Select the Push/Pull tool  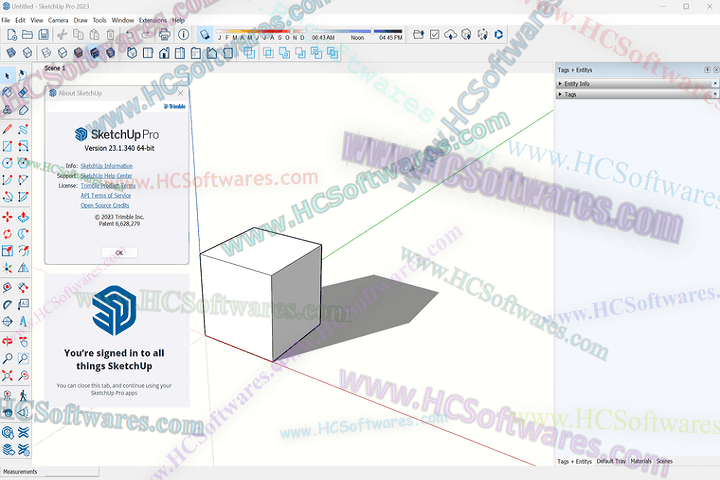23,217
